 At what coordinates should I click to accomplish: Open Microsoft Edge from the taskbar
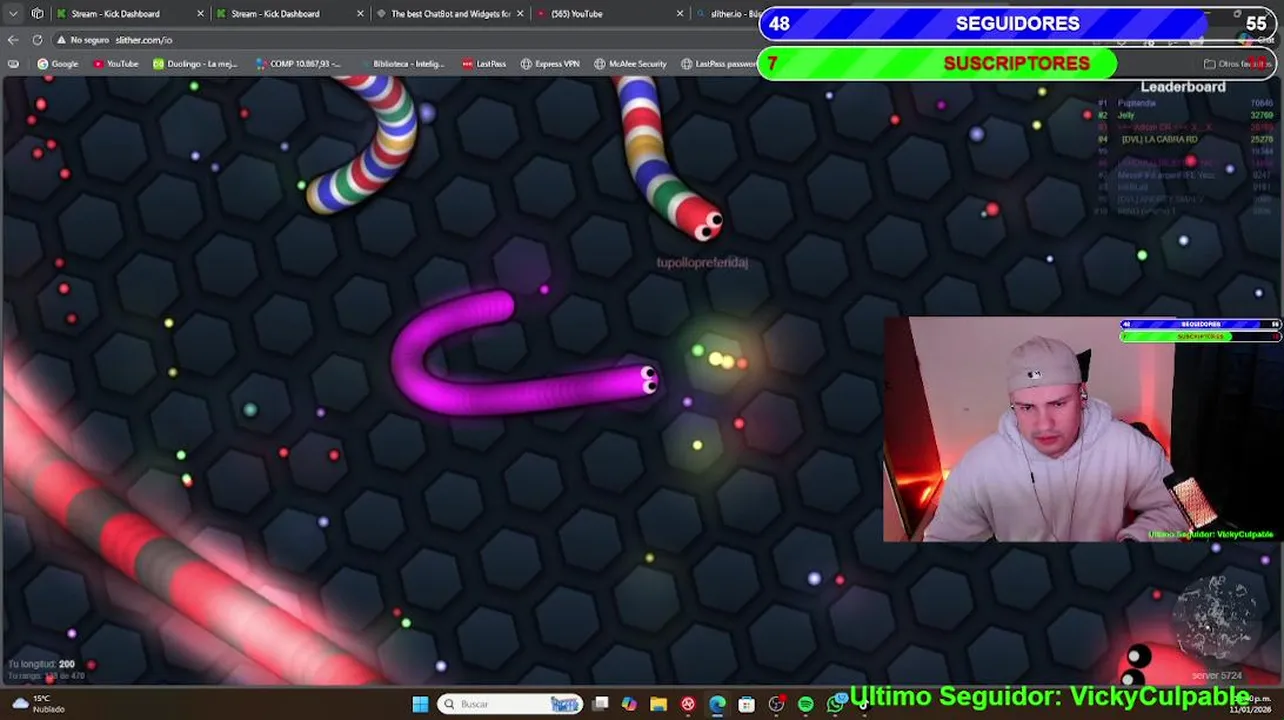click(717, 704)
